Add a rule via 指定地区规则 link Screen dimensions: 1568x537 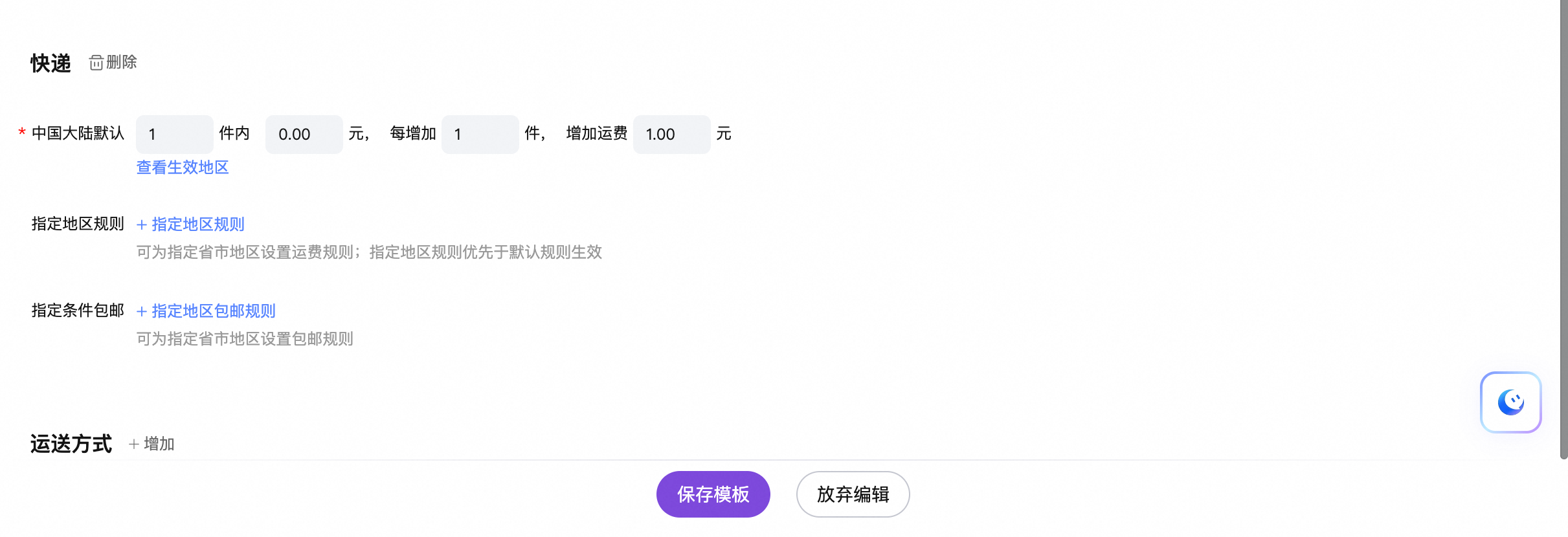197,225
